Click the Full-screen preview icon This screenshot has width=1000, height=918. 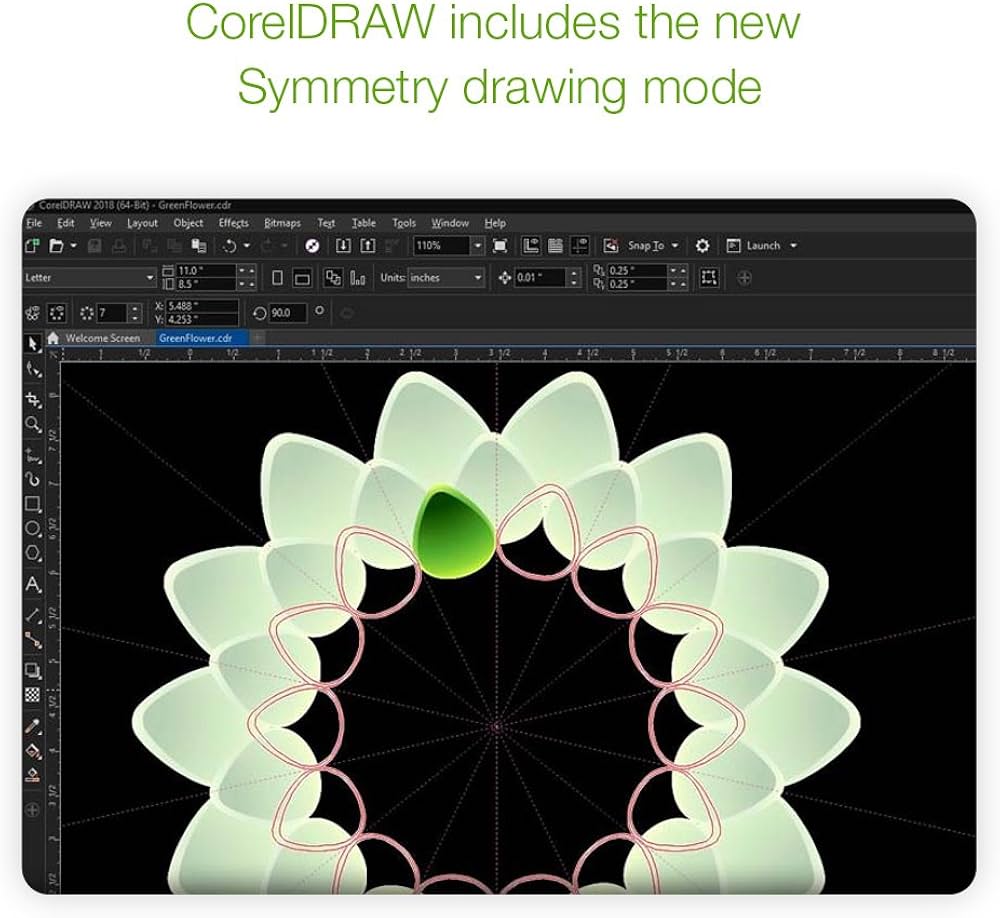[x=500, y=246]
